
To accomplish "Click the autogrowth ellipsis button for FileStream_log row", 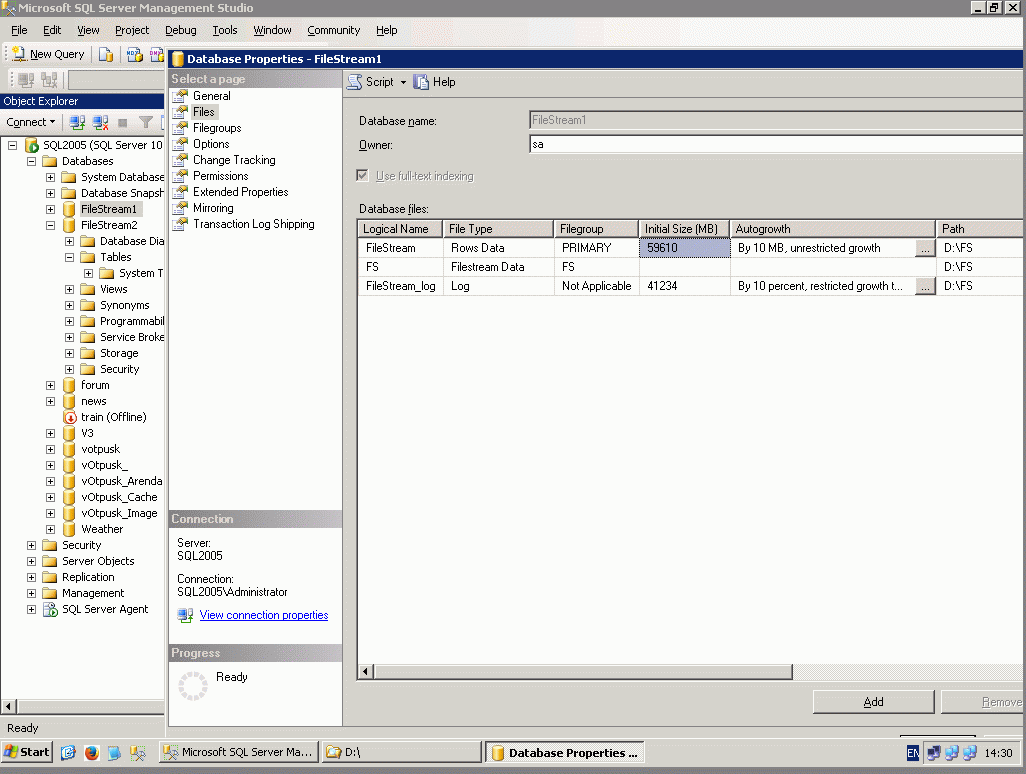I will point(925,287).
